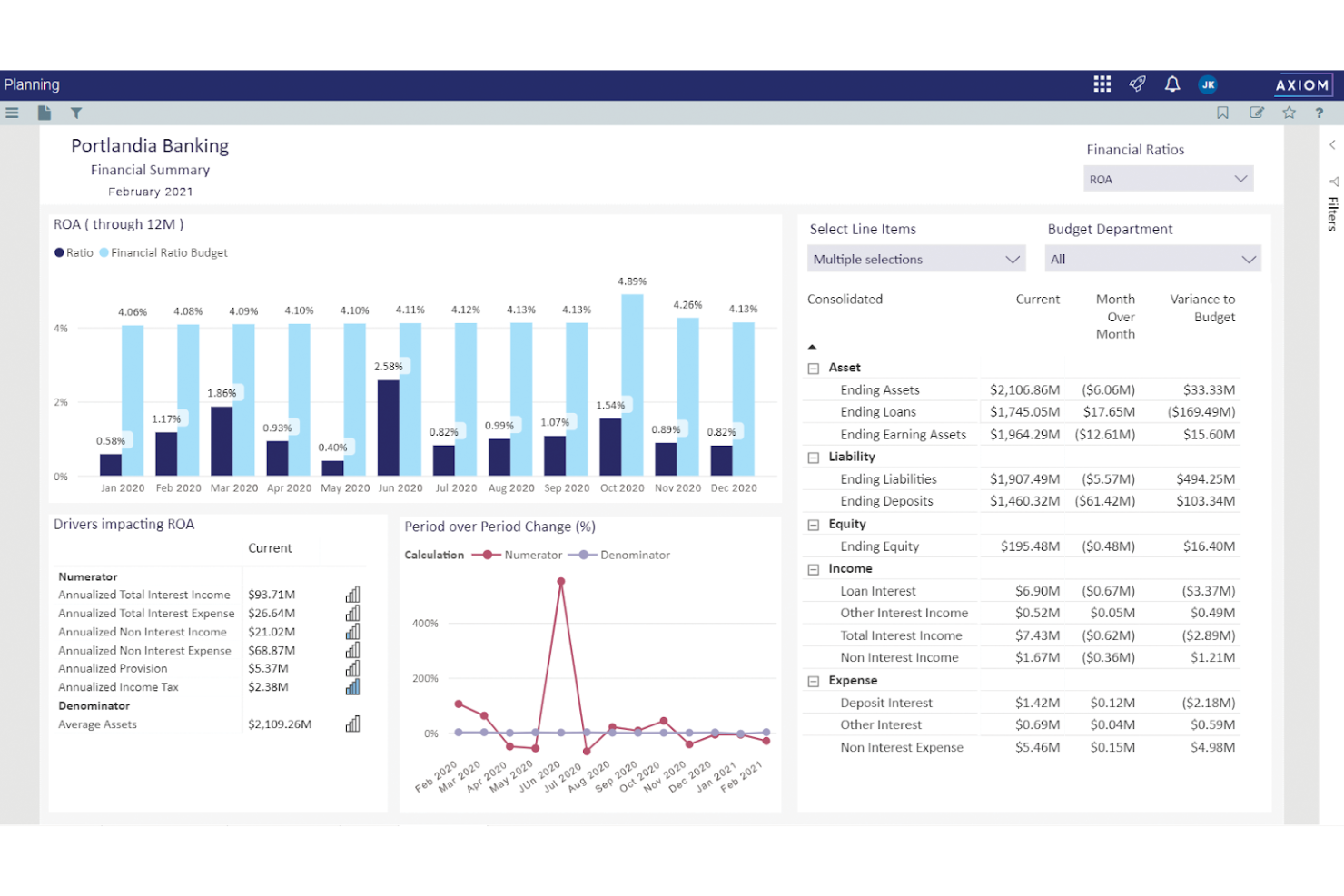The height and width of the screenshot is (896, 1344).
Task: Open chart for Annualized Total Interest Expense
Action: click(352, 613)
